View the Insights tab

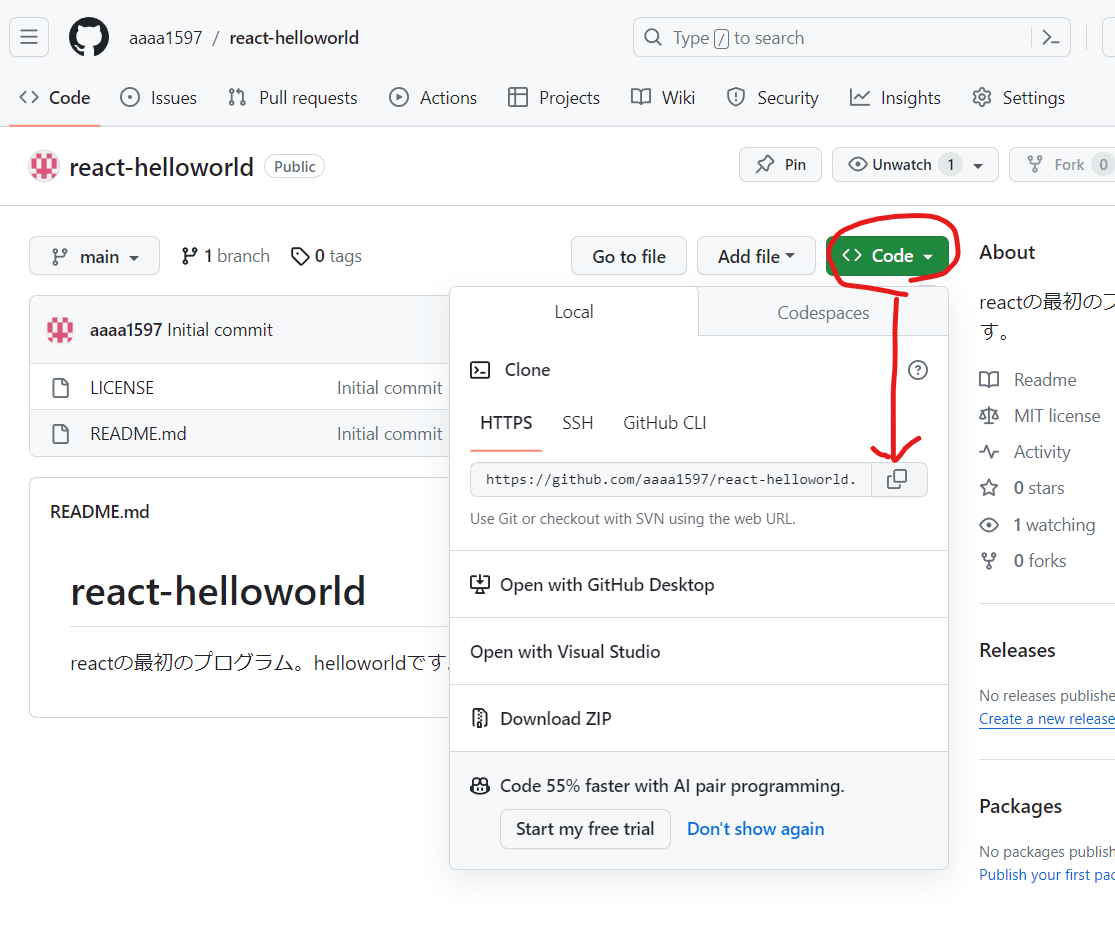pos(895,97)
